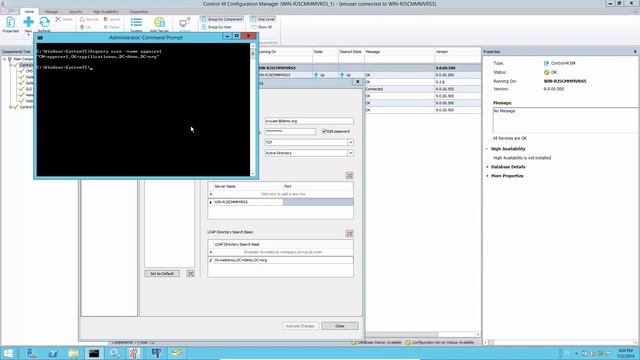Expand Database Details section
The width and height of the screenshot is (640, 360).
pos(487,167)
